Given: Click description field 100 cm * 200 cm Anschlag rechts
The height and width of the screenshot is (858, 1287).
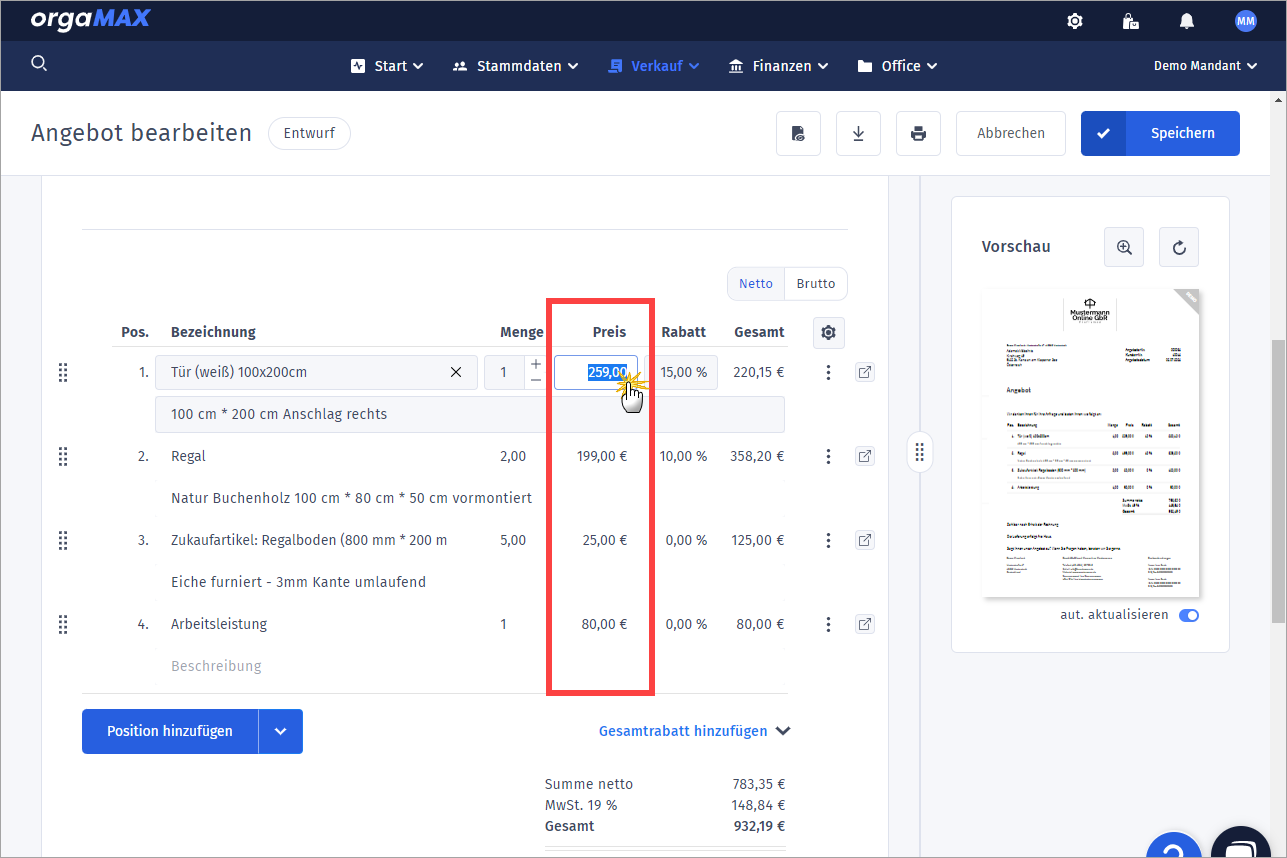Looking at the screenshot, I should 470,414.
